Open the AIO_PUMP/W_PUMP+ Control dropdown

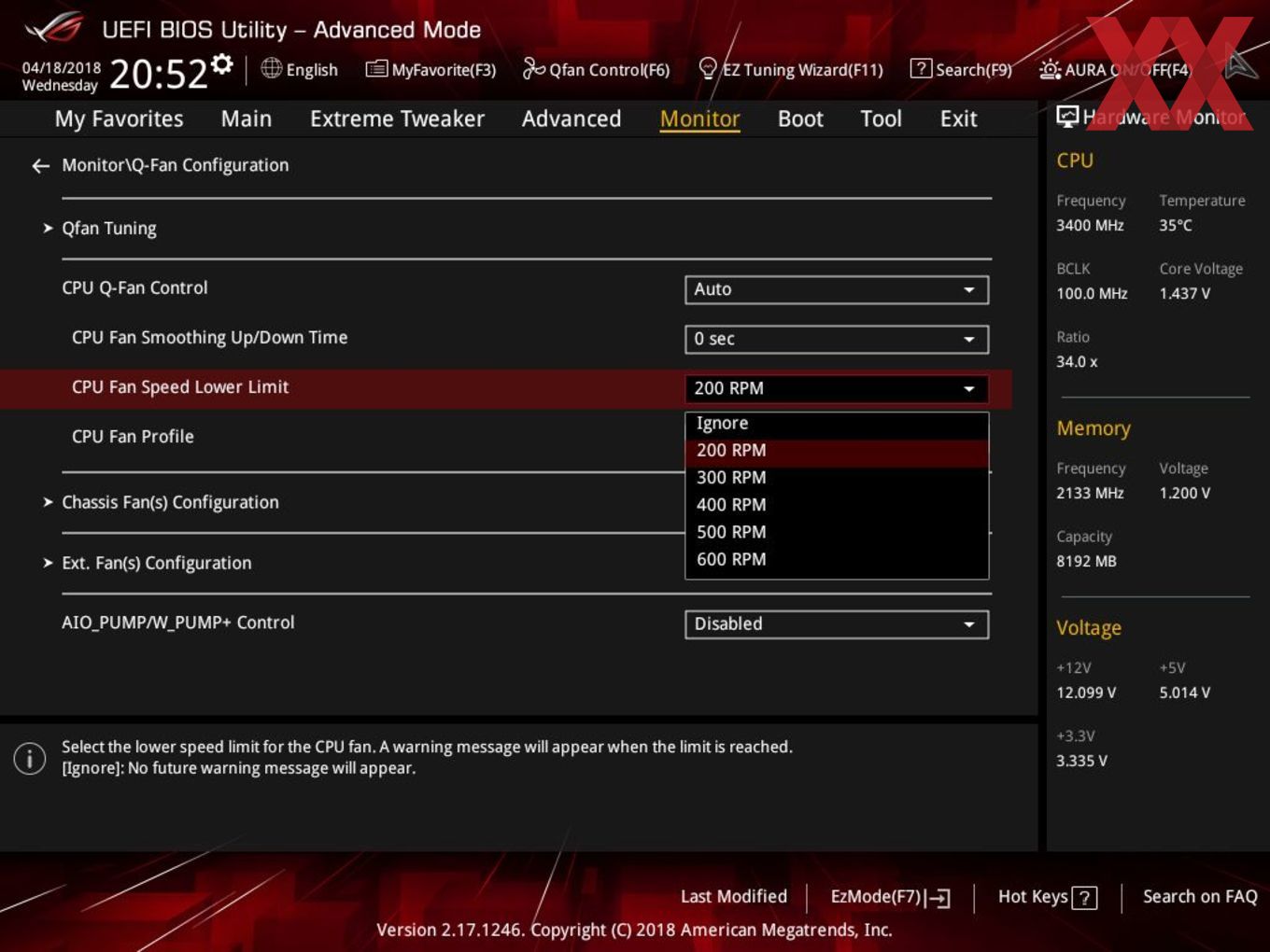pos(837,624)
